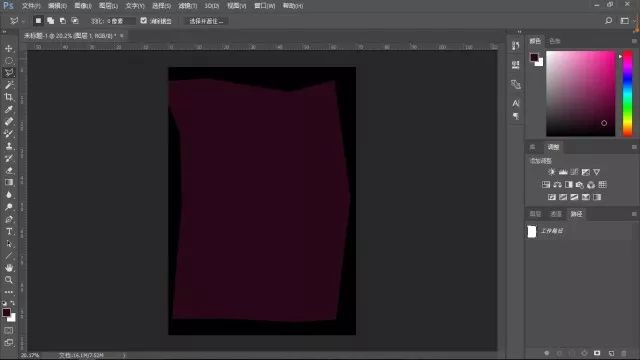Viewport: 640px width, 360px height.
Task: Open the Adjustments panel flyout menu
Action: coord(634,147)
